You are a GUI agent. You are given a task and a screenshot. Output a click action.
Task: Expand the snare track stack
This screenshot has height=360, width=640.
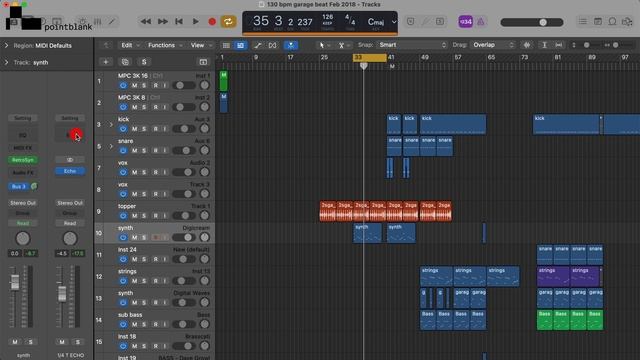coord(111,146)
